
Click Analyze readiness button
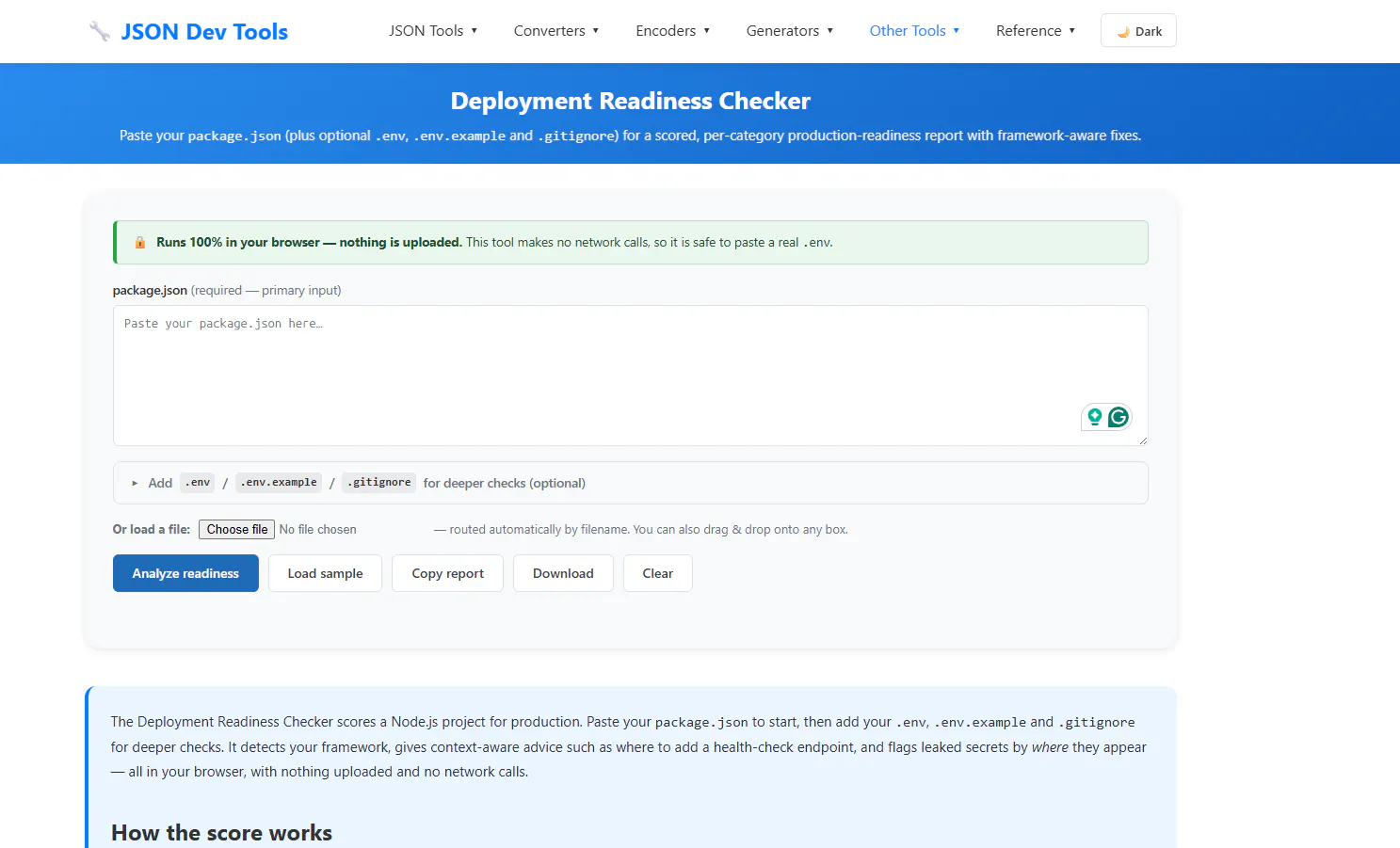[185, 573]
